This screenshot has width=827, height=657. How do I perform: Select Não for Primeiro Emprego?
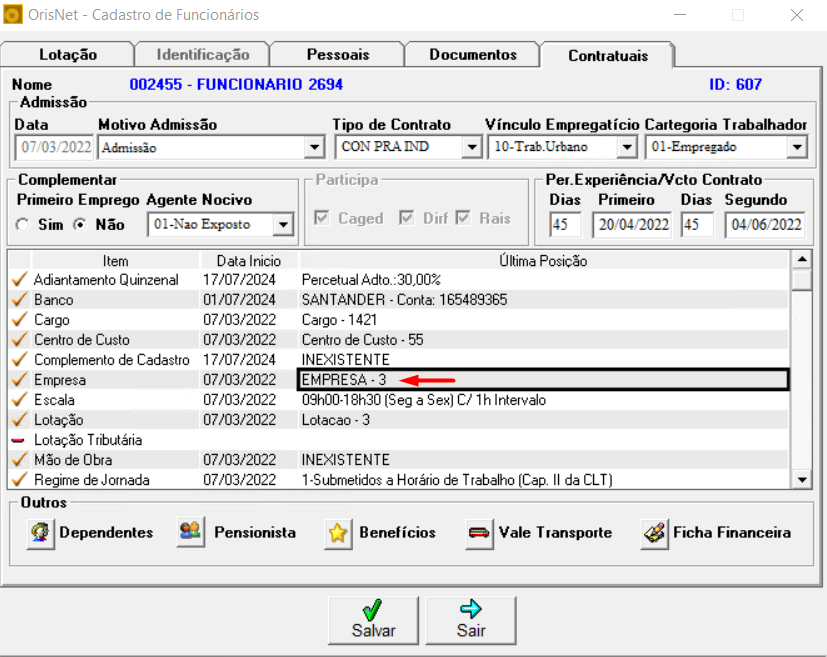(80, 225)
